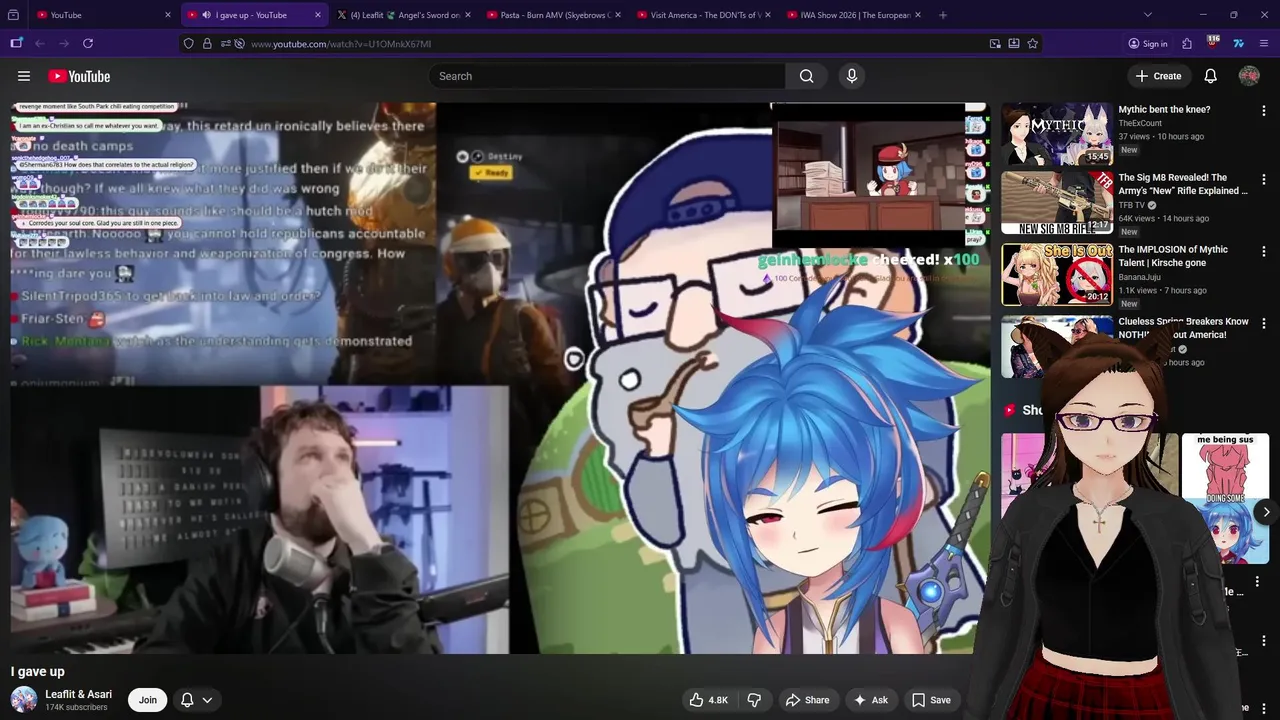
Task: Open the browser extensions puzzle icon
Action: click(x=1187, y=44)
